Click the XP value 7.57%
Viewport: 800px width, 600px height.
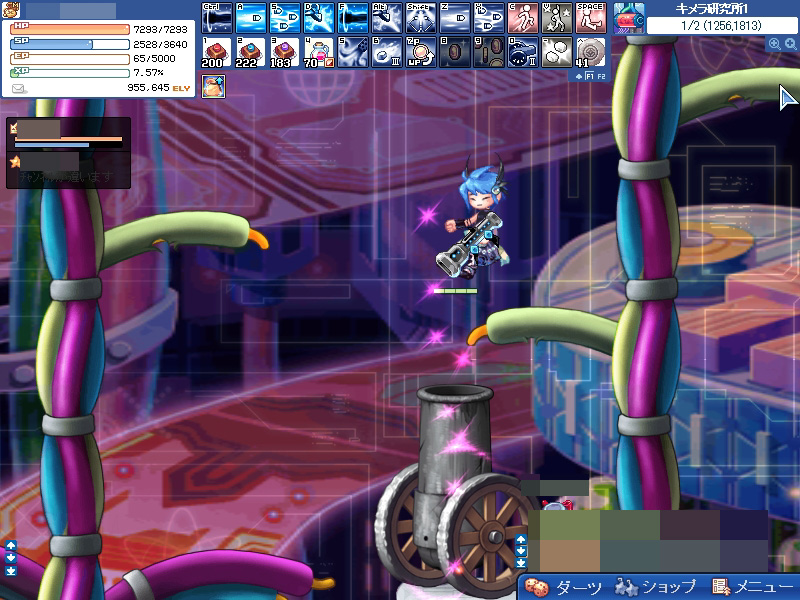(148, 73)
